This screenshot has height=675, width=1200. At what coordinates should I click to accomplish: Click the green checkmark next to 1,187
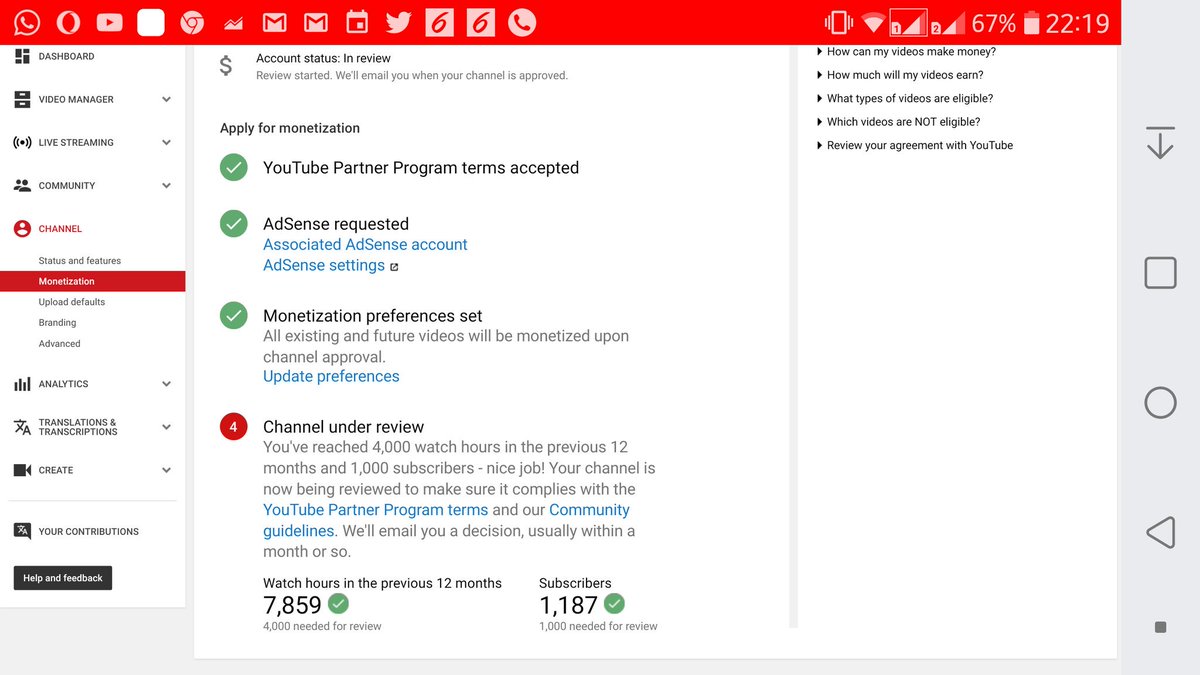tap(614, 603)
